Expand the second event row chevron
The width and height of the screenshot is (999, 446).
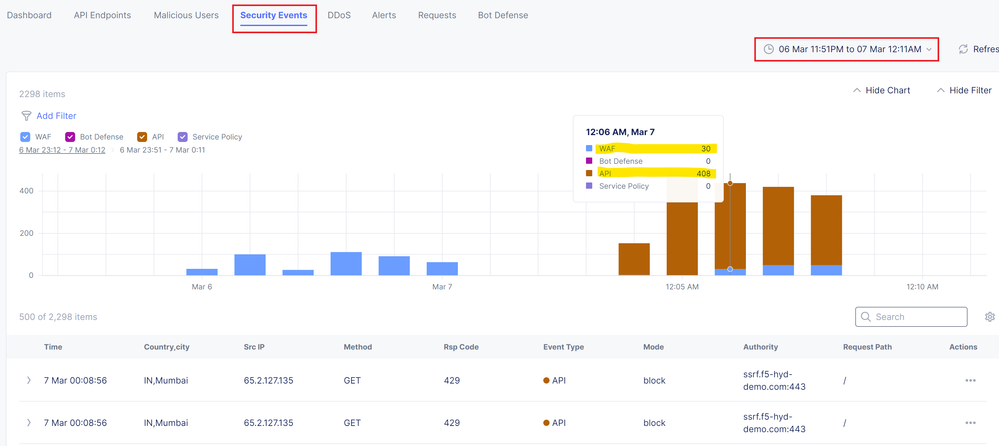pos(29,423)
